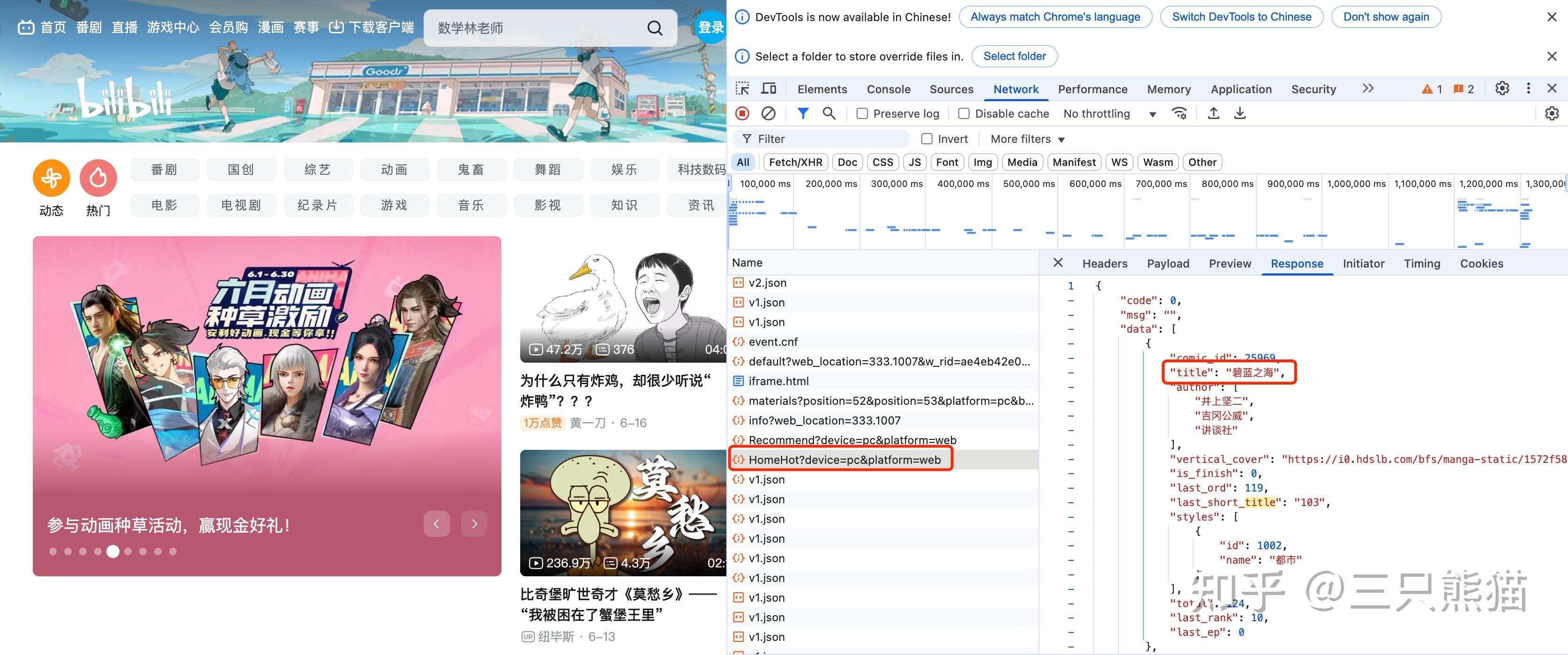1568x655 pixels.
Task: Select the Fetch/XHR filter type
Action: click(x=796, y=162)
